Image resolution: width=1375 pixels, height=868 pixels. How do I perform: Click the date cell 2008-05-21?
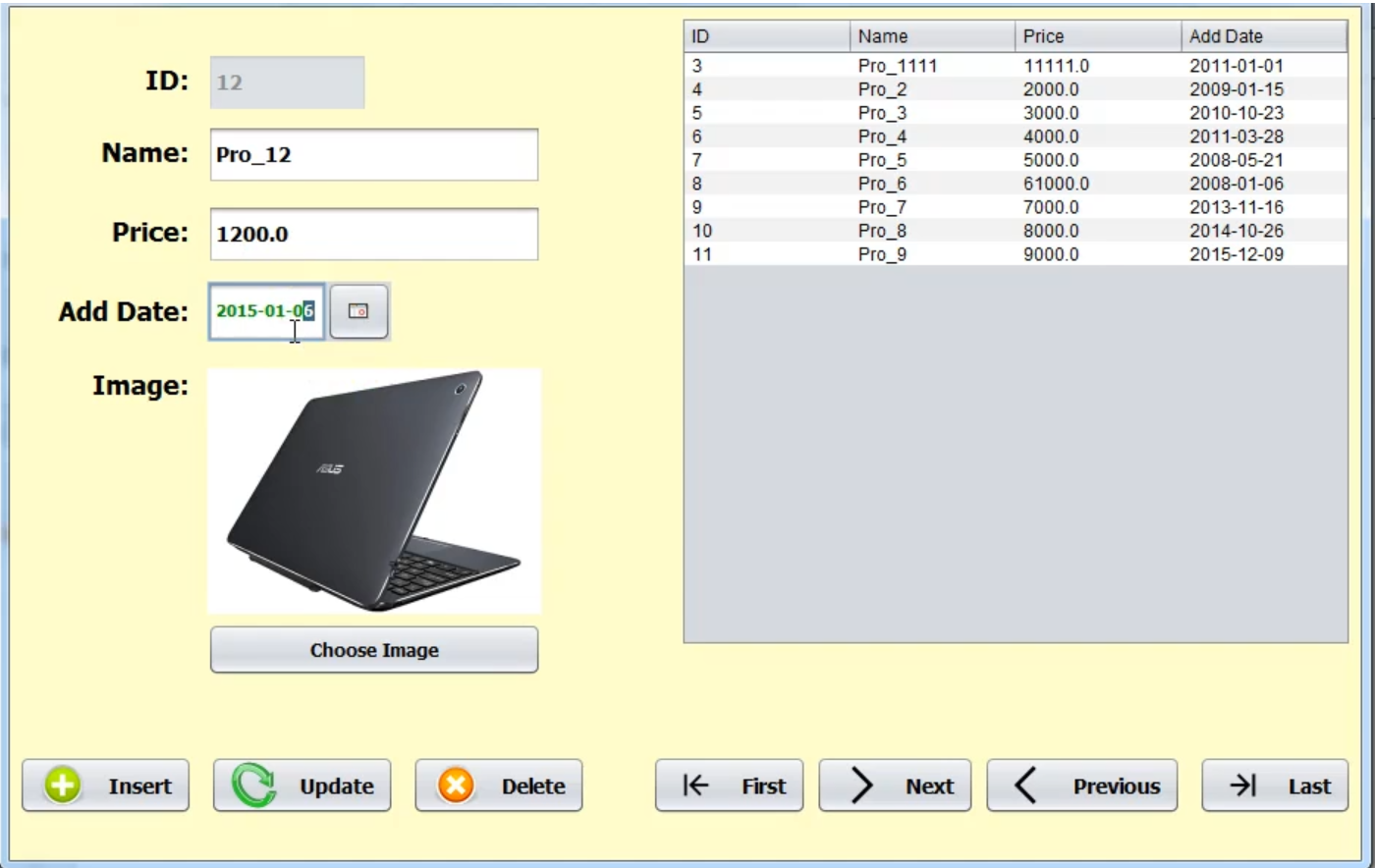point(1264,160)
